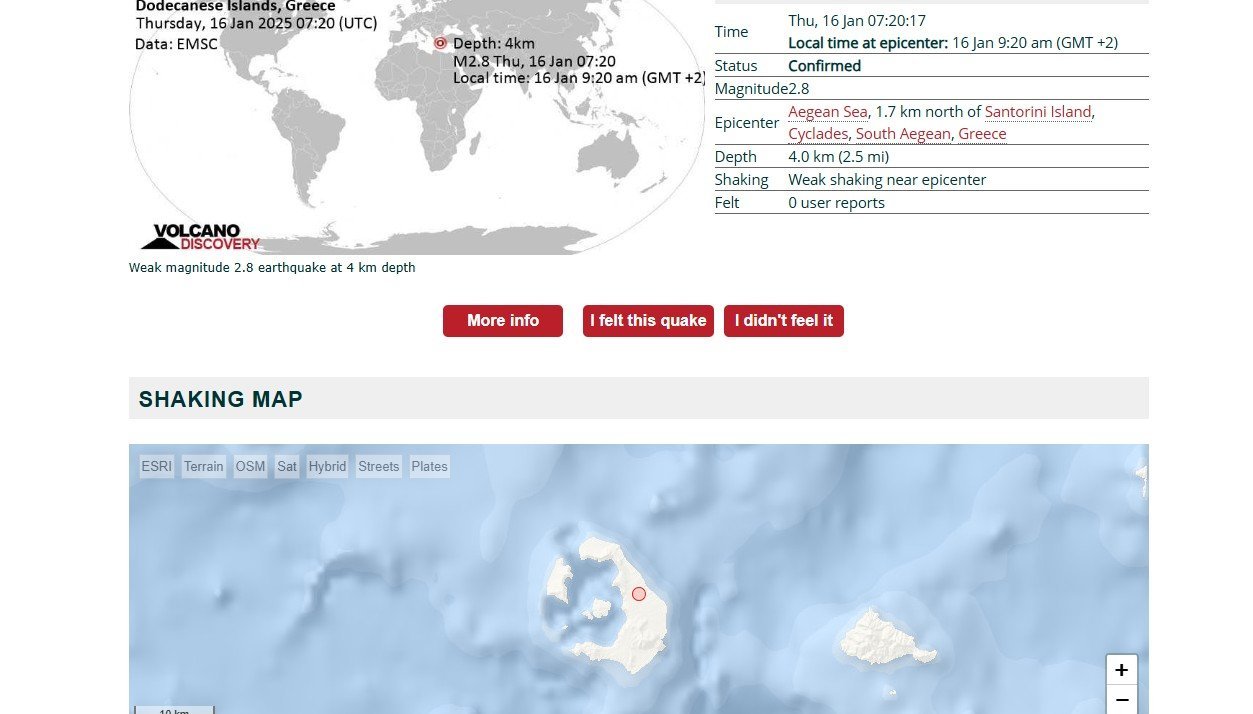Follow the Cycládes region link

pos(817,134)
